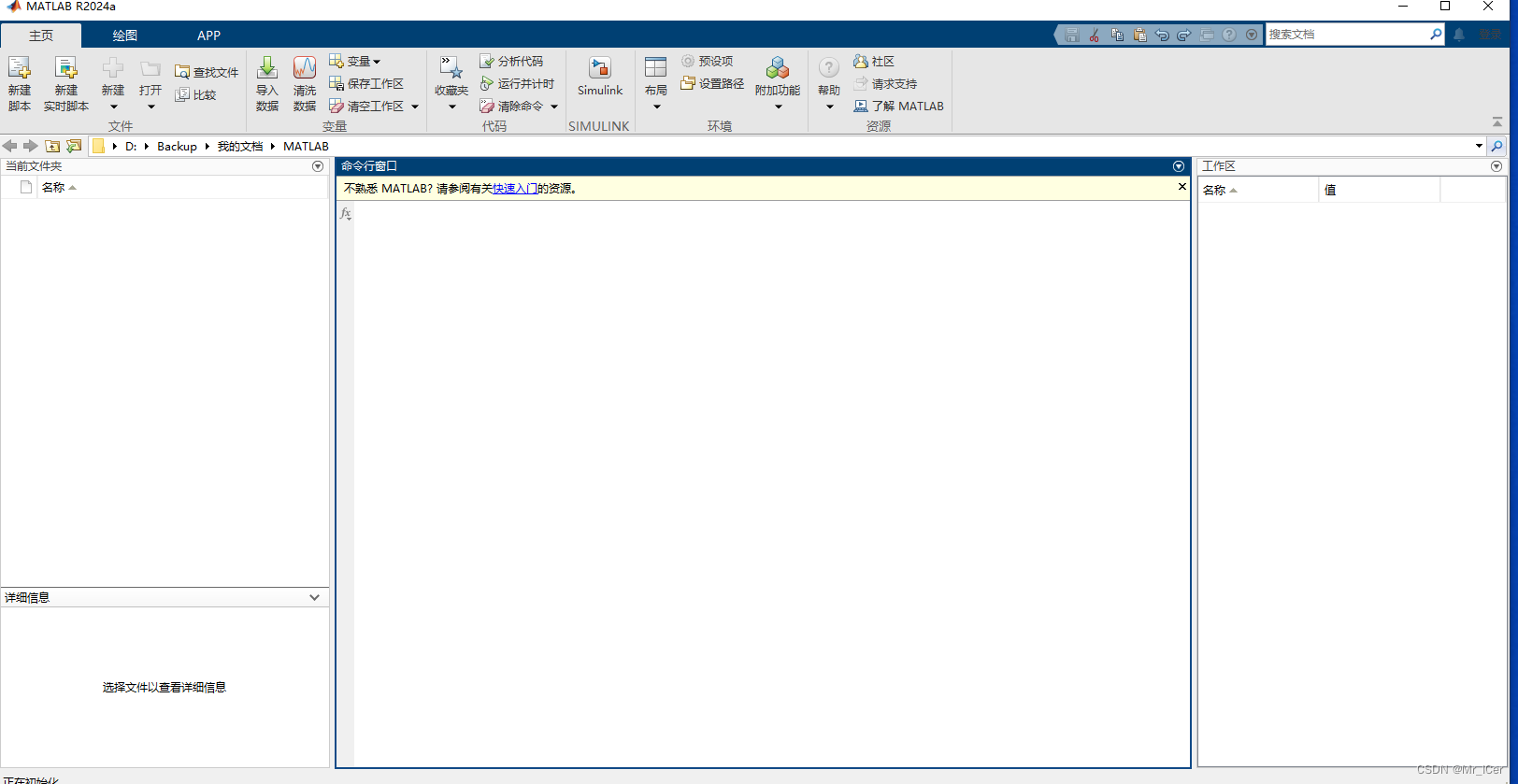Click the cut scissors icon

(1095, 35)
